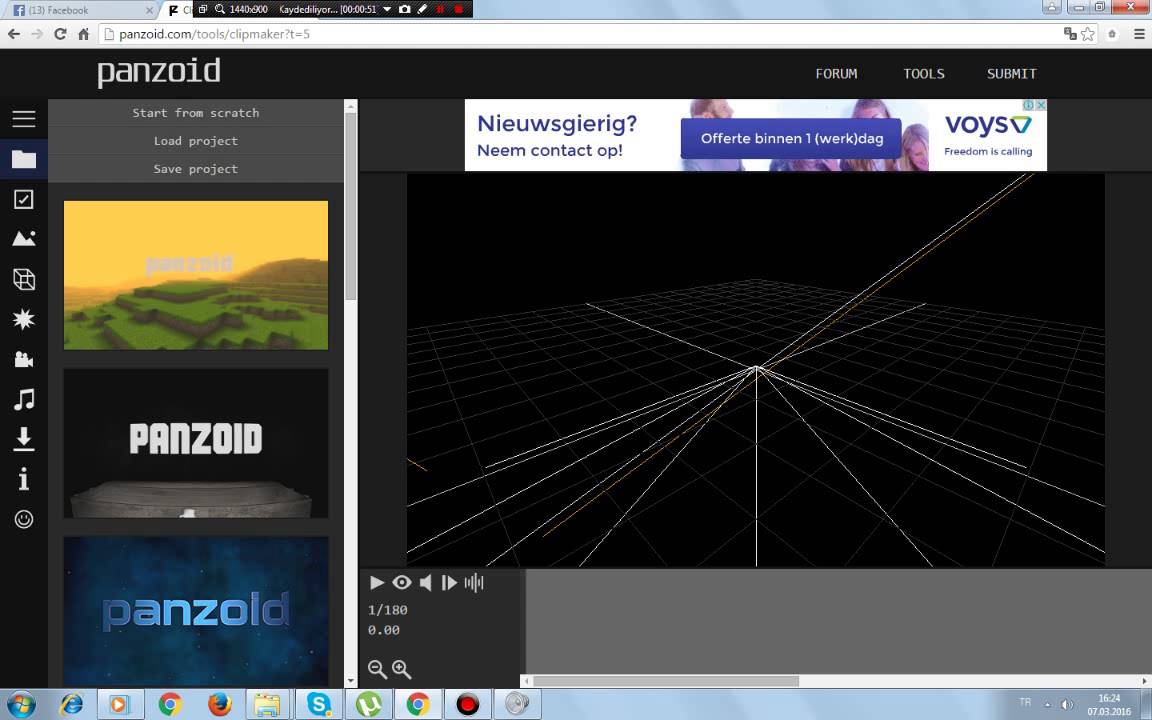Zoom out the timeline
1152x720 pixels.
[378, 669]
